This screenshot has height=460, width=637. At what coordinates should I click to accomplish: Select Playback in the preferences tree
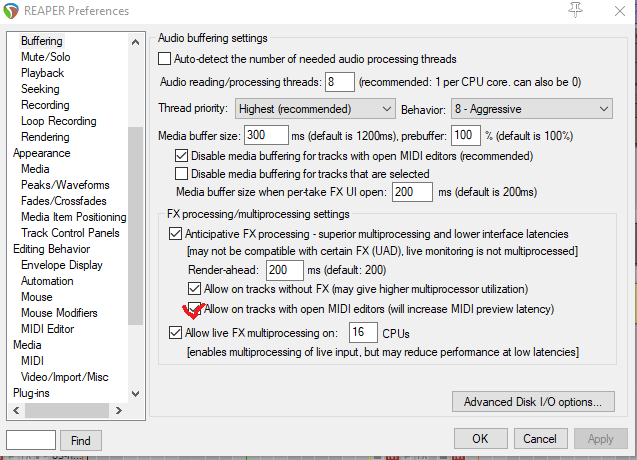[43, 73]
